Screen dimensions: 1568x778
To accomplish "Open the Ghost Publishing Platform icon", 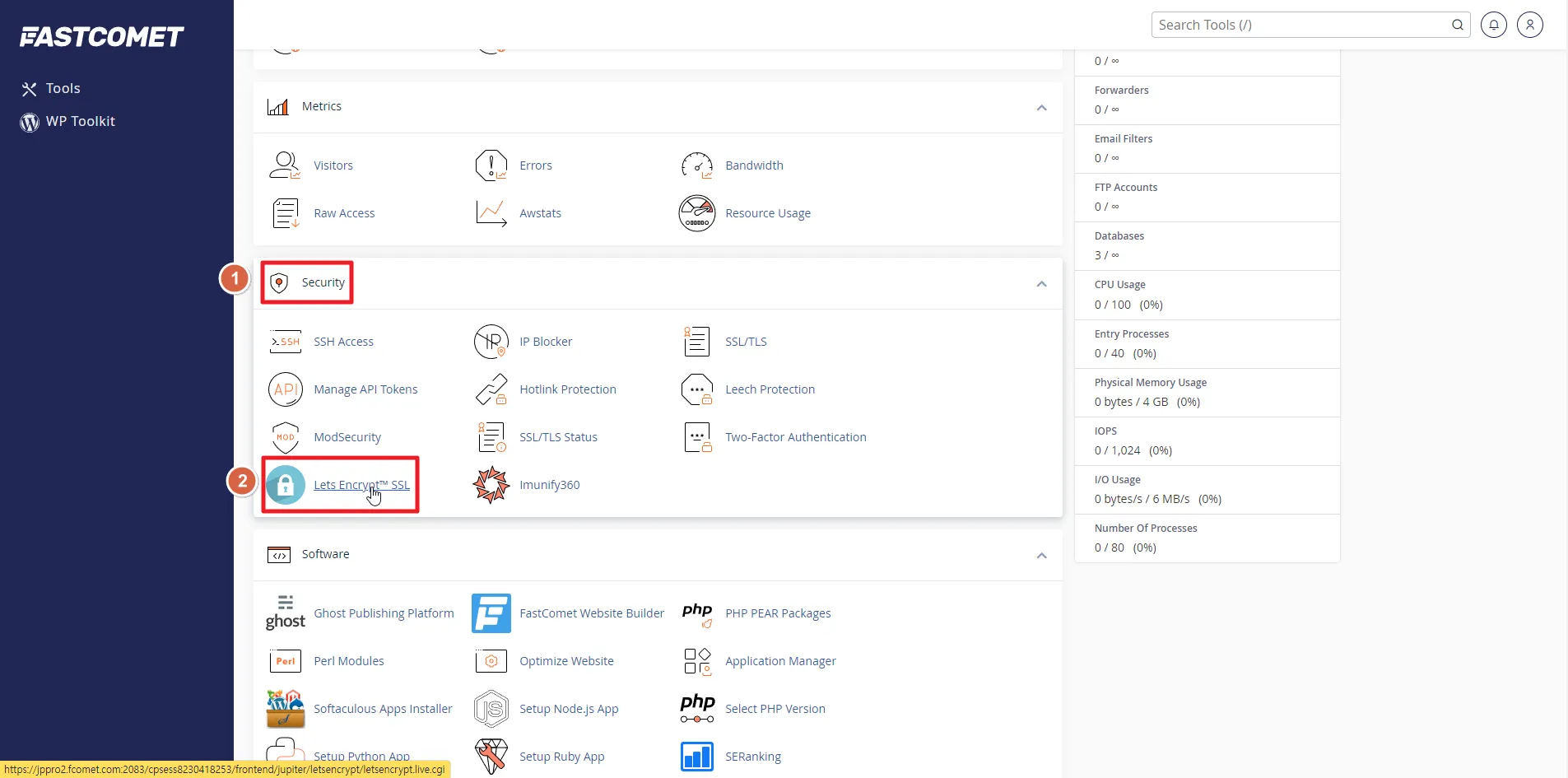I will [285, 613].
